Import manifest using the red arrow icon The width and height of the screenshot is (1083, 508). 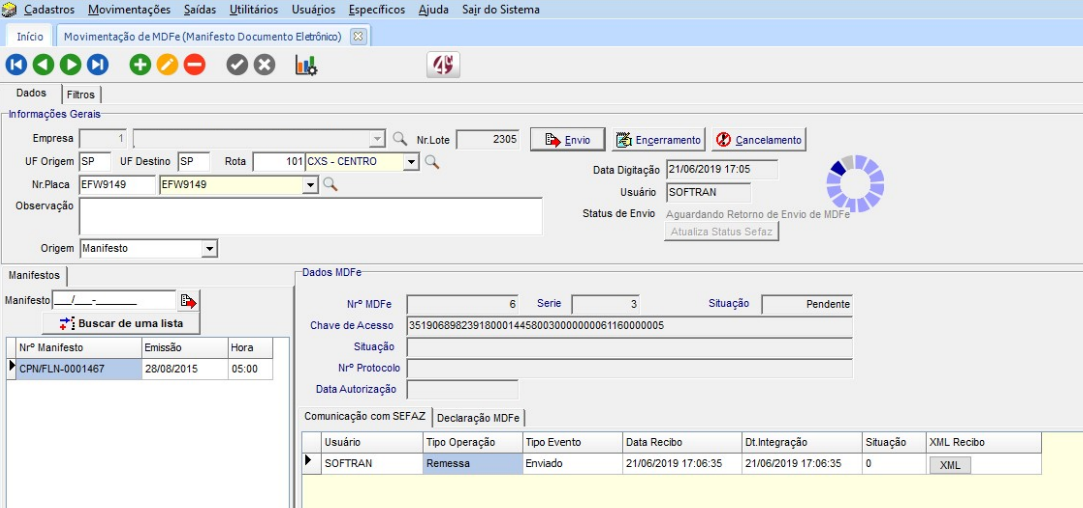(188, 300)
